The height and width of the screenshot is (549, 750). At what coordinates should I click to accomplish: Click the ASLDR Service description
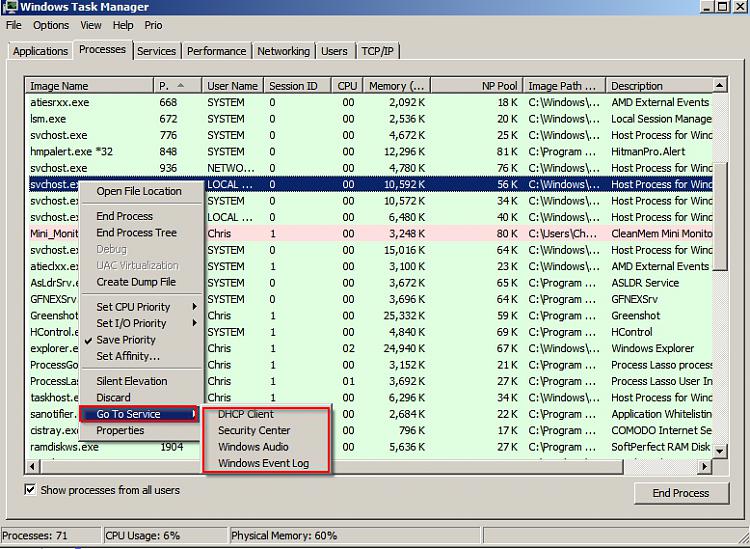(645, 283)
